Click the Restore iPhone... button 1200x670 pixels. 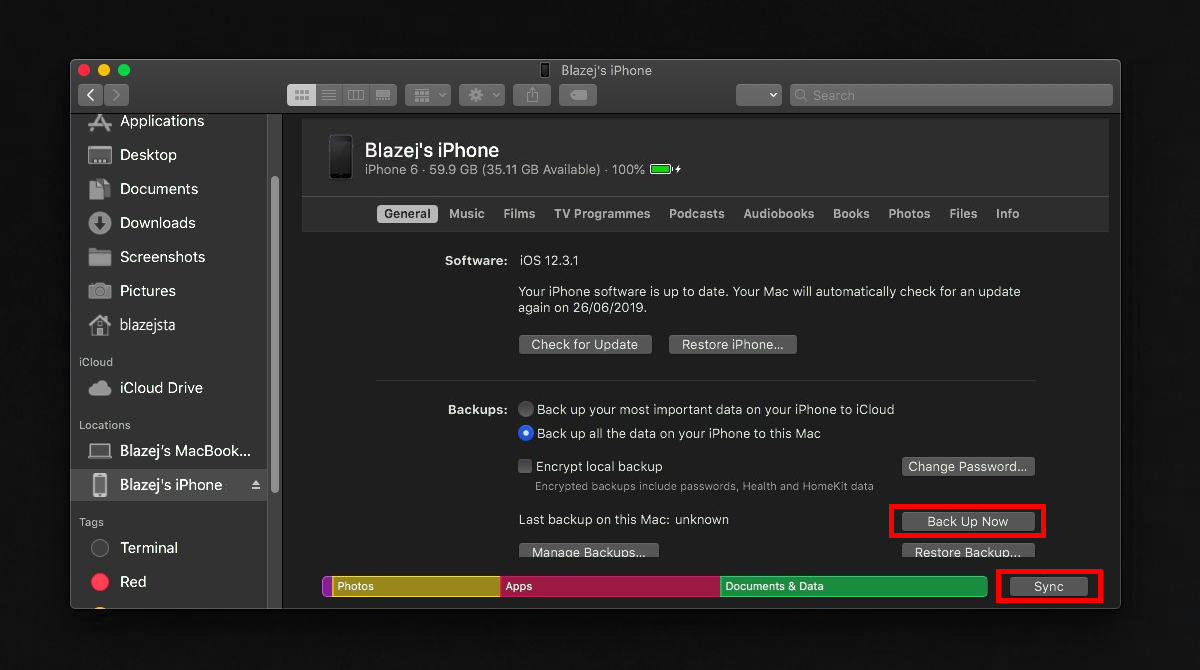coord(733,345)
